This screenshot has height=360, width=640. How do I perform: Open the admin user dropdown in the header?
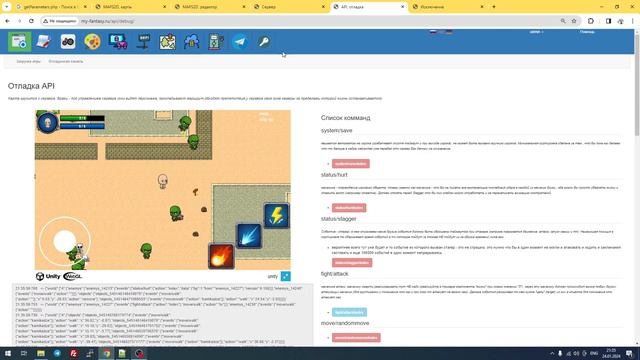coord(536,32)
